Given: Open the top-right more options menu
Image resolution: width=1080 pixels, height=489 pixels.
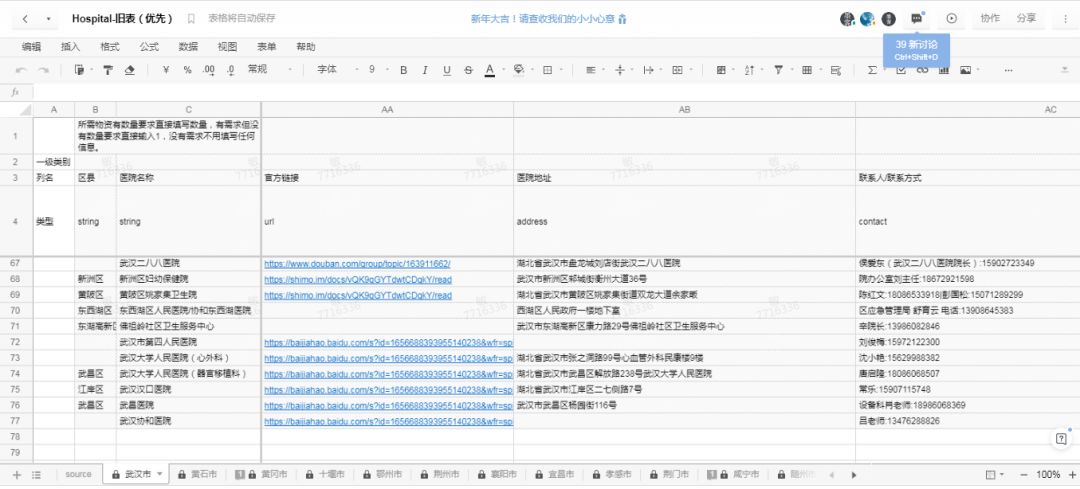Looking at the screenshot, I should pos(1066,19).
